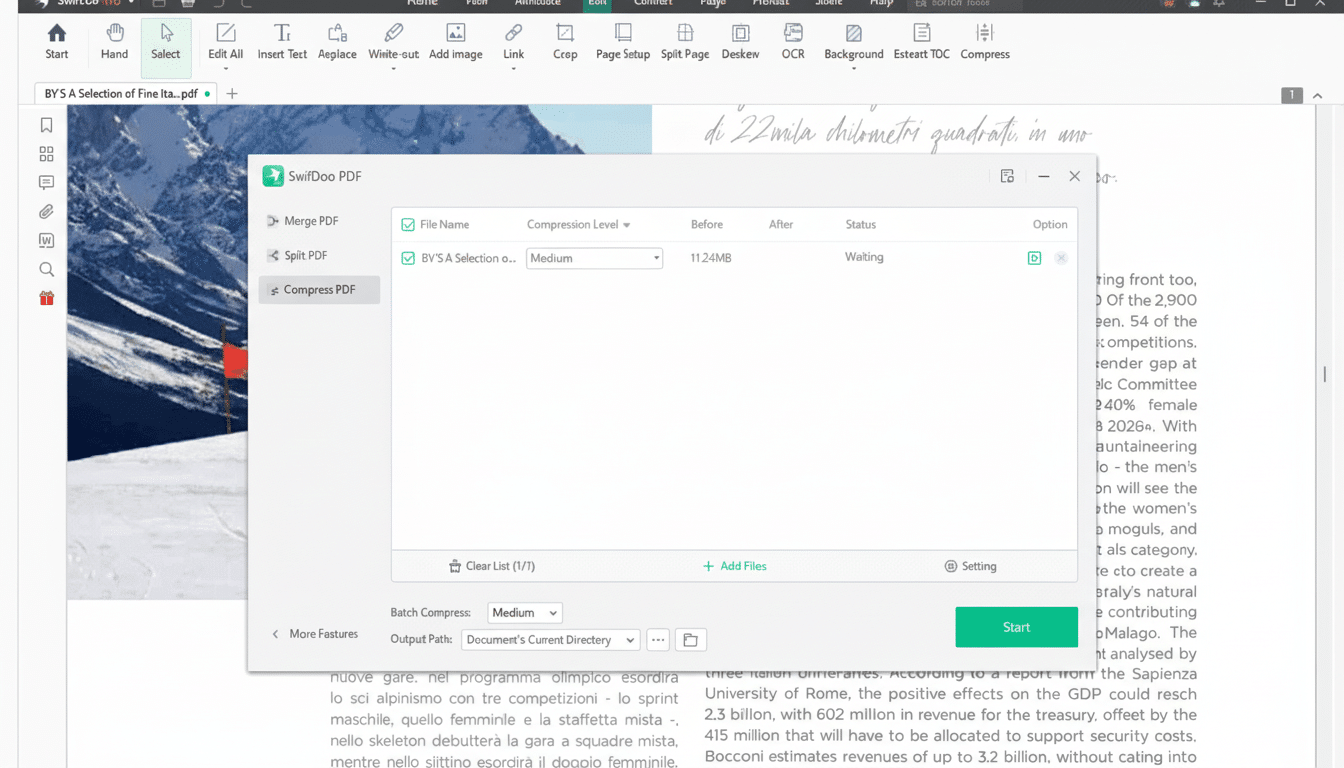Image resolution: width=1344 pixels, height=768 pixels.
Task: Select the Split Page tool
Action: (684, 43)
